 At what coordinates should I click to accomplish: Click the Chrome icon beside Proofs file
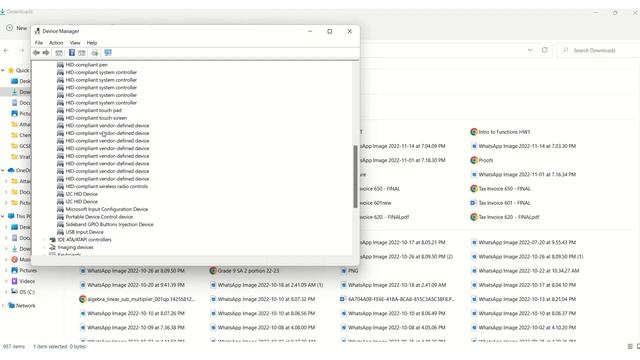tap(474, 160)
